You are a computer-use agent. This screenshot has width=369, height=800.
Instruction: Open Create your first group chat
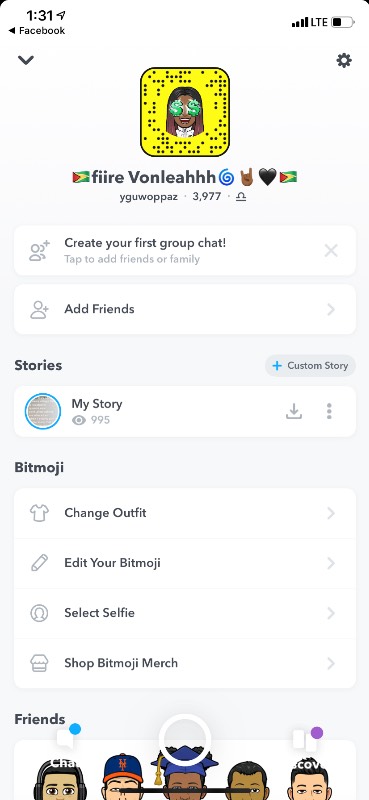pyautogui.click(x=185, y=251)
